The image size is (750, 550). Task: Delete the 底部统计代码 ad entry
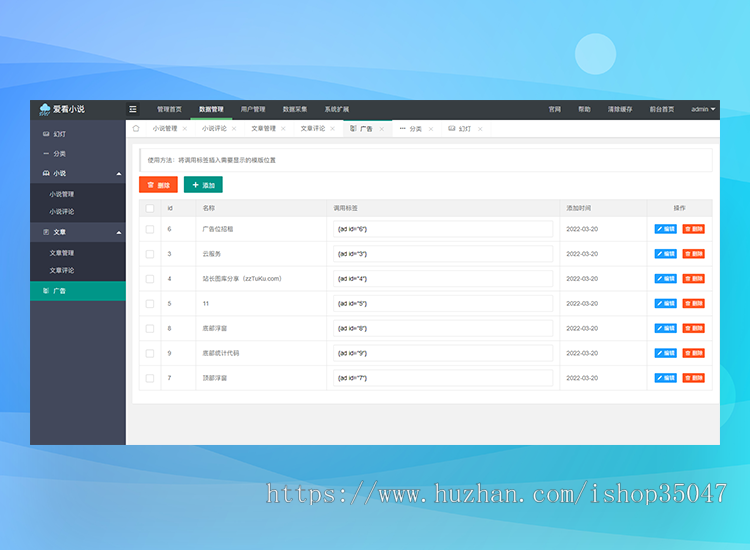point(694,353)
